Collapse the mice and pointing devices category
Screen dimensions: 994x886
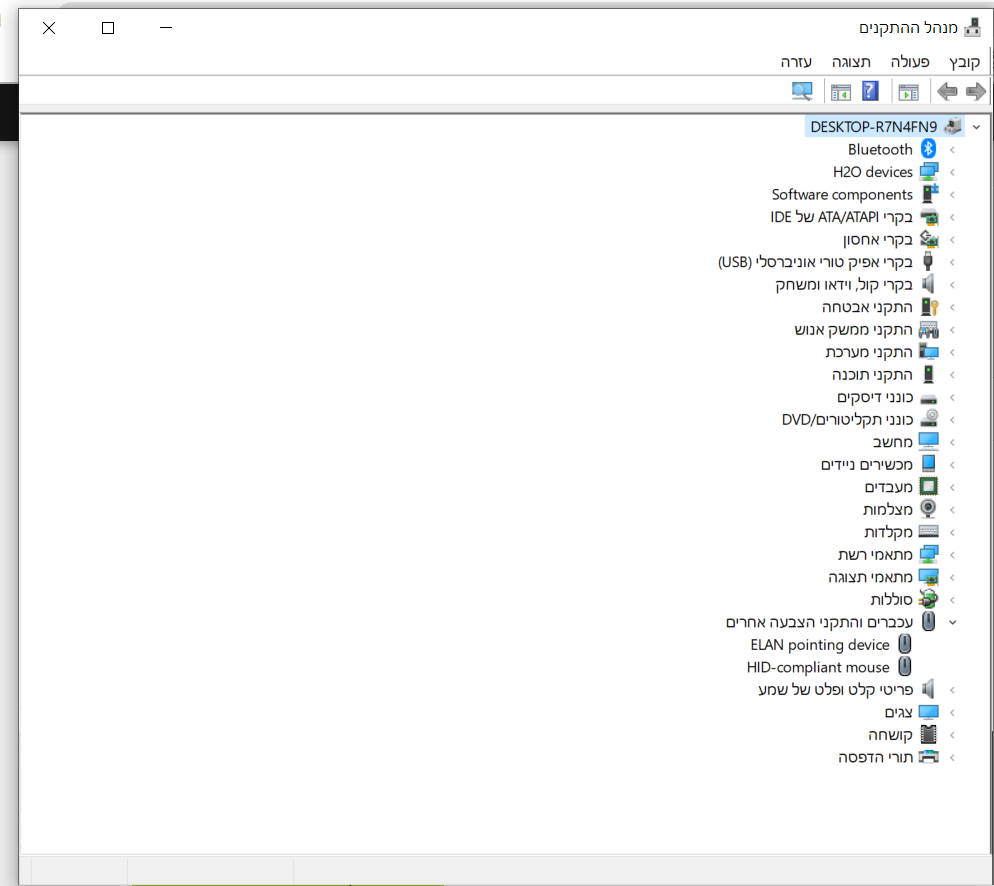click(952, 622)
